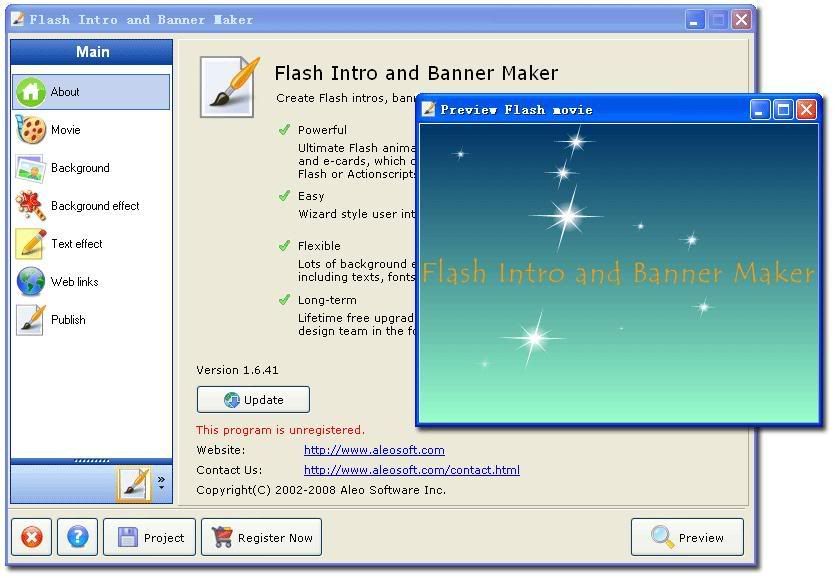
Task: Click the Main panel header
Action: (x=92, y=52)
